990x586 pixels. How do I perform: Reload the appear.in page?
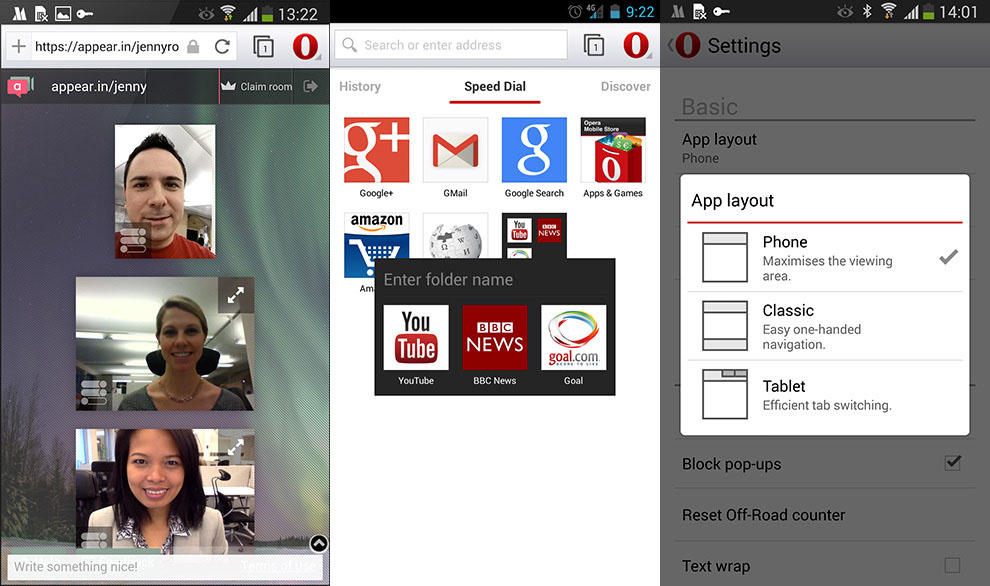pyautogui.click(x=222, y=46)
